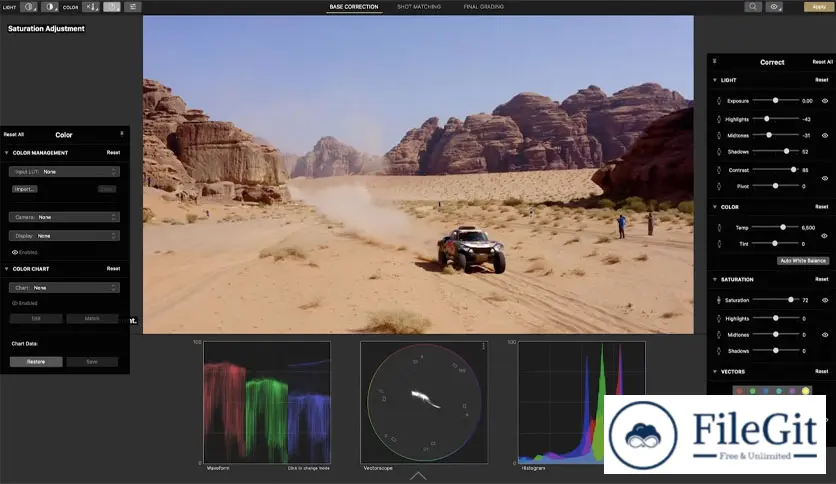The image size is (836, 484).
Task: Click the saturation Midtones adjustment icon
Action: coord(719,335)
